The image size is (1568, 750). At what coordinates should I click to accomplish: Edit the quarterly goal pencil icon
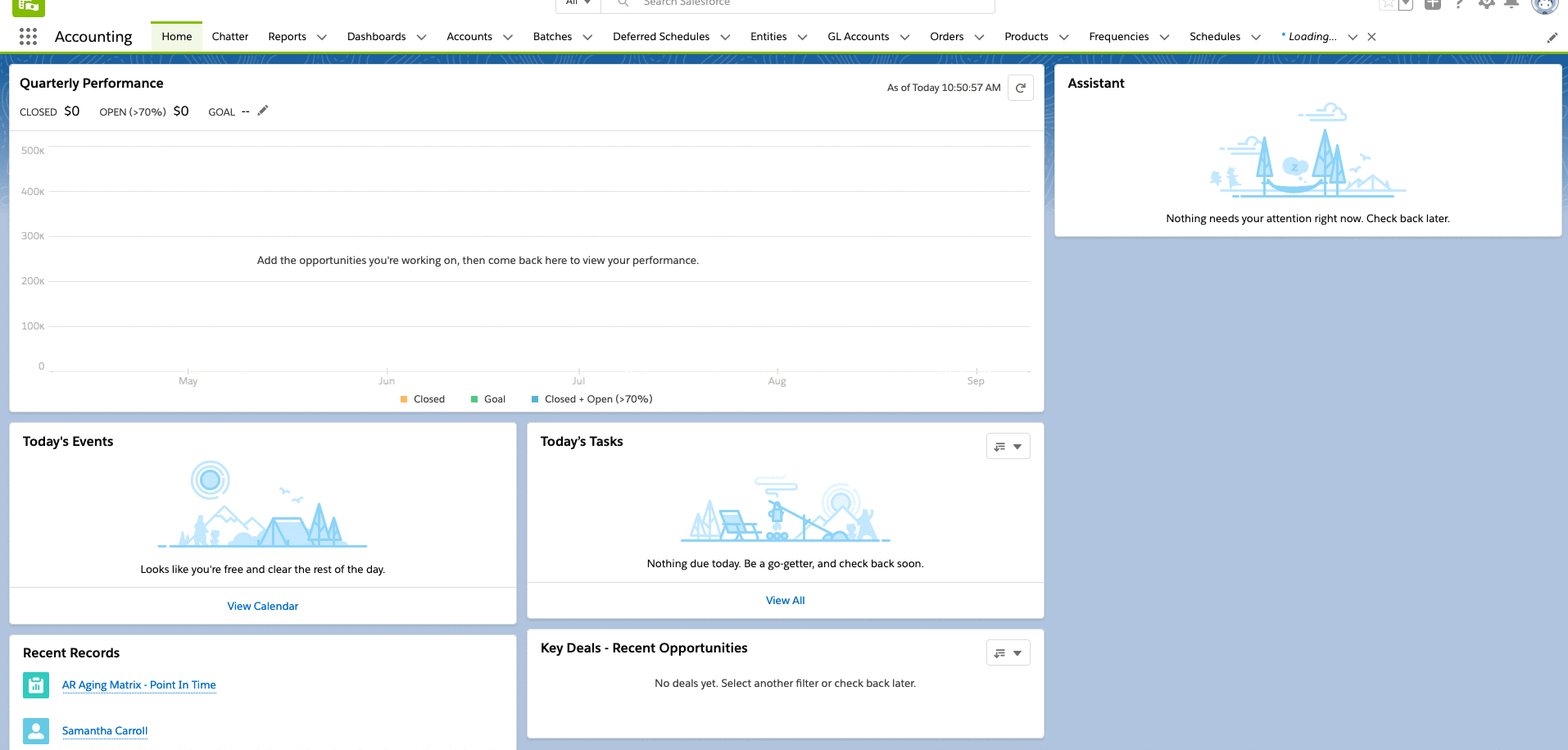(263, 111)
